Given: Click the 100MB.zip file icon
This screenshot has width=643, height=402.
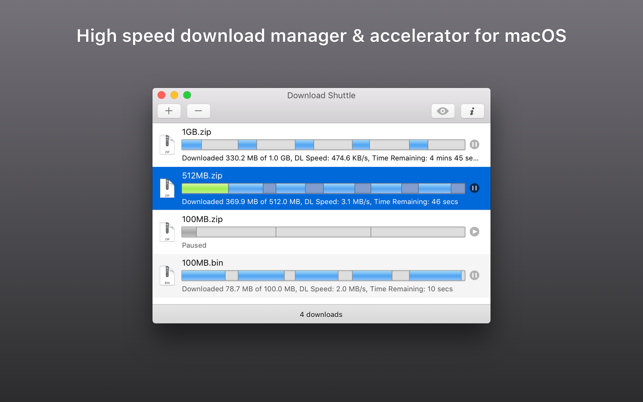Looking at the screenshot, I should pos(167,232).
